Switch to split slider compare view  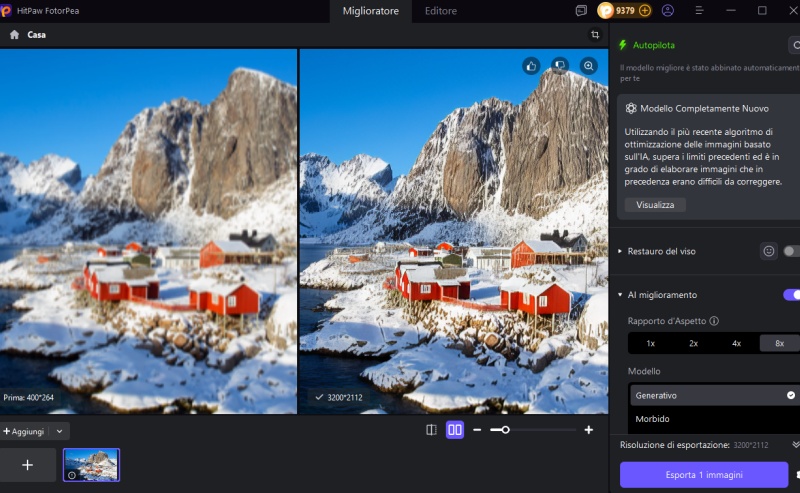pos(431,430)
